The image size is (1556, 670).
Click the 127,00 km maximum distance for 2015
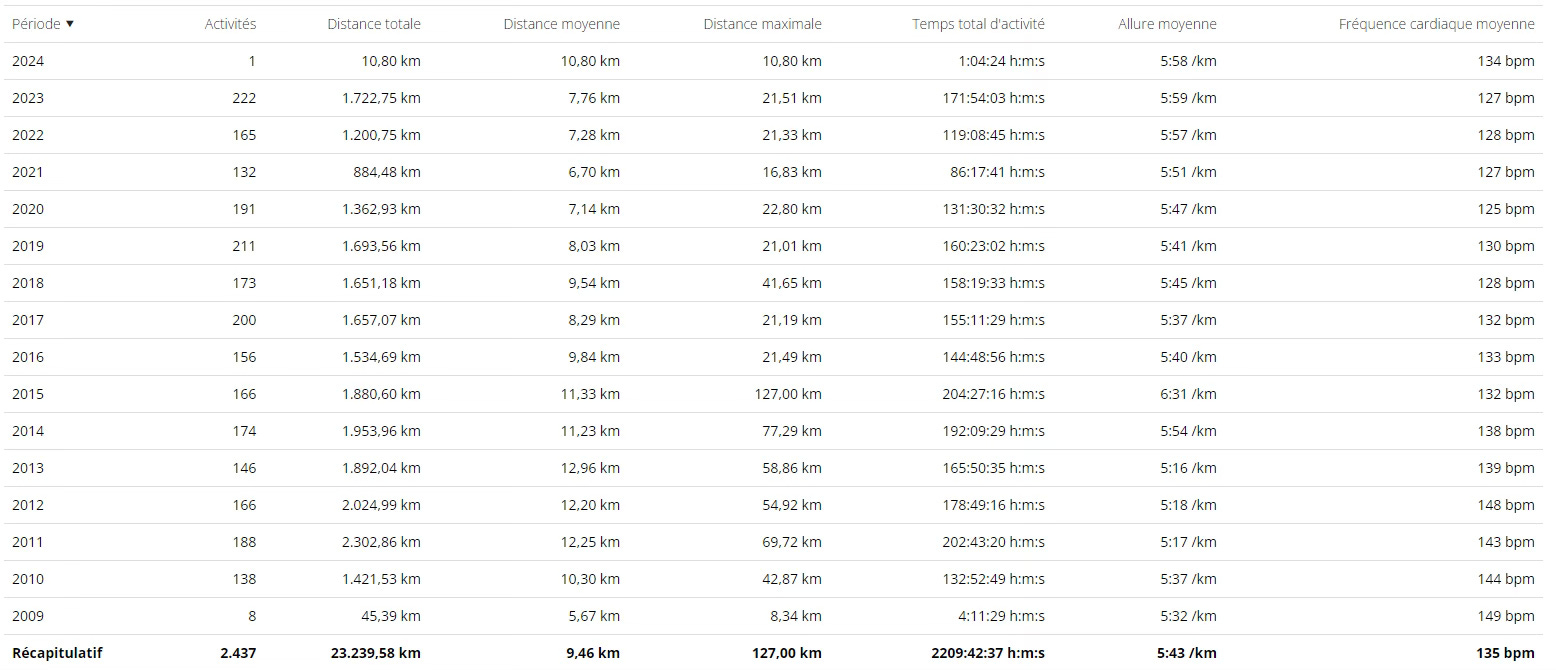(788, 394)
